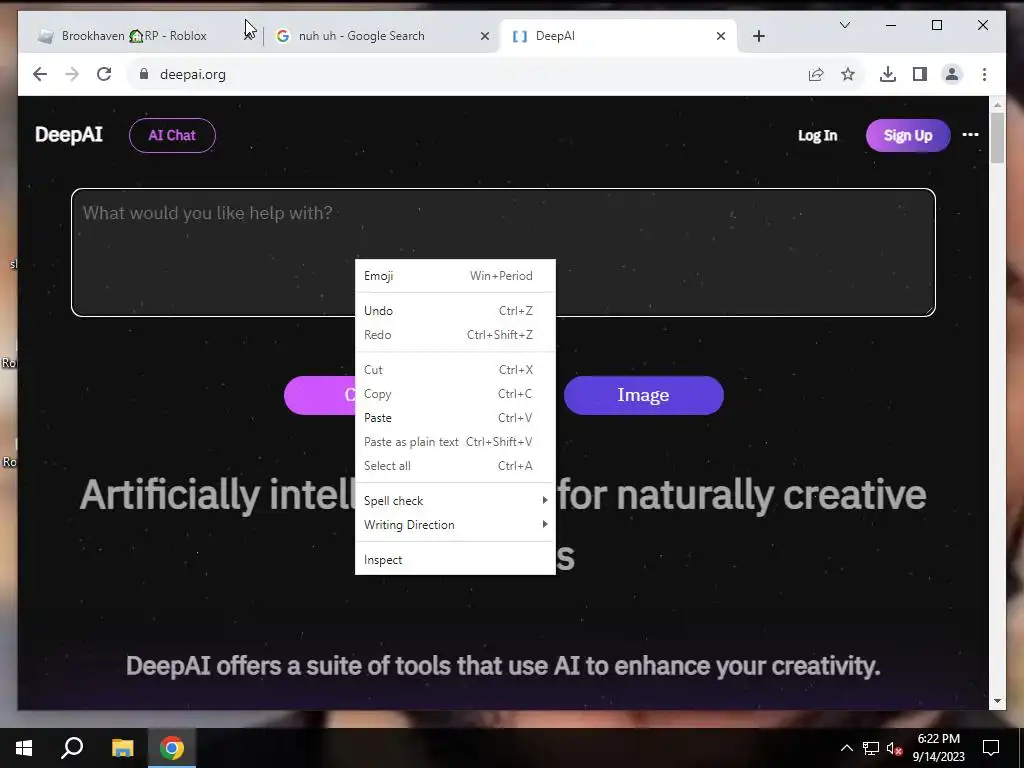
Task: Show hidden system tray icons
Action: pos(846,748)
